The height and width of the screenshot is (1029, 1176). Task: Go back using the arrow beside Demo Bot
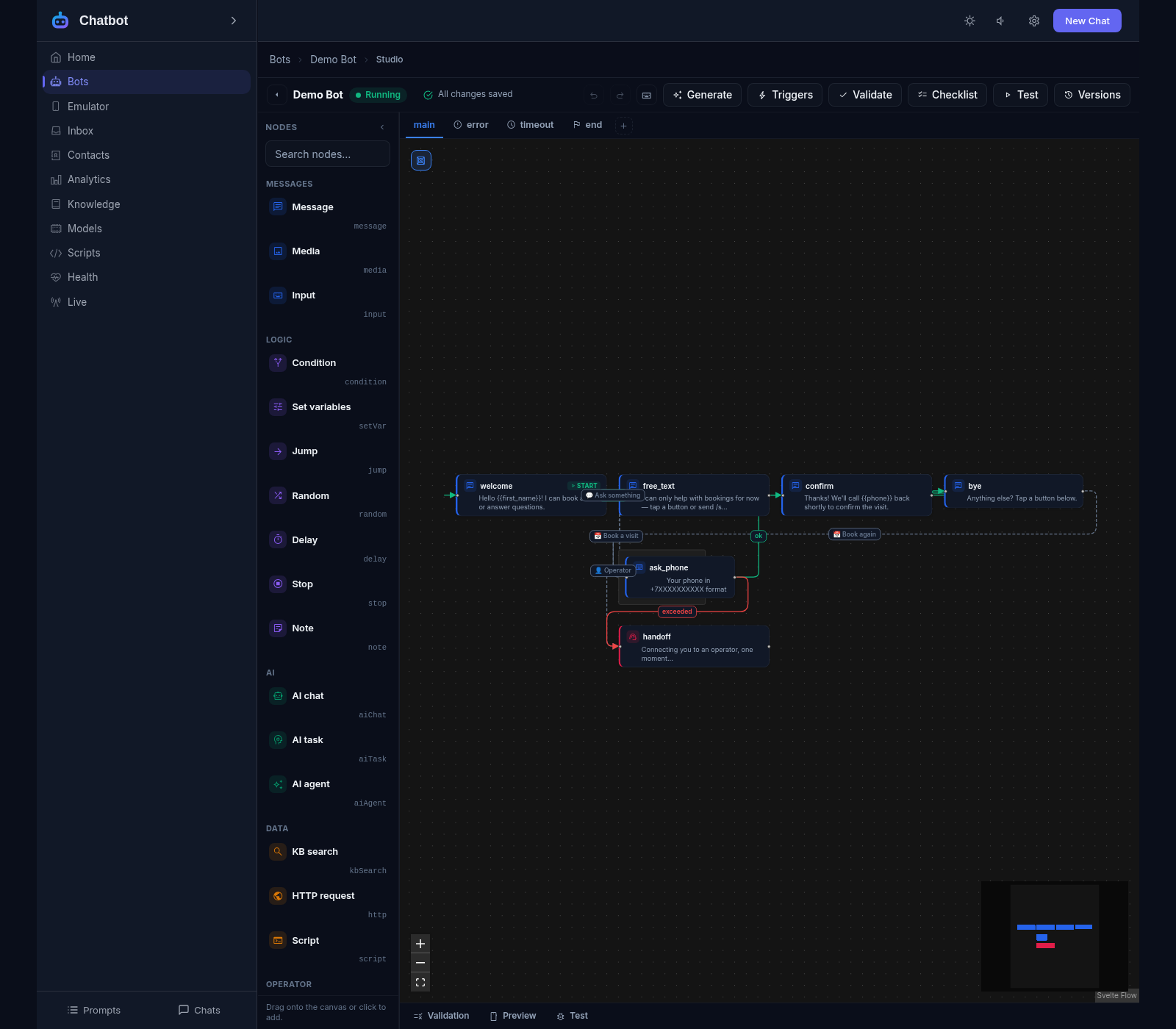pos(276,95)
